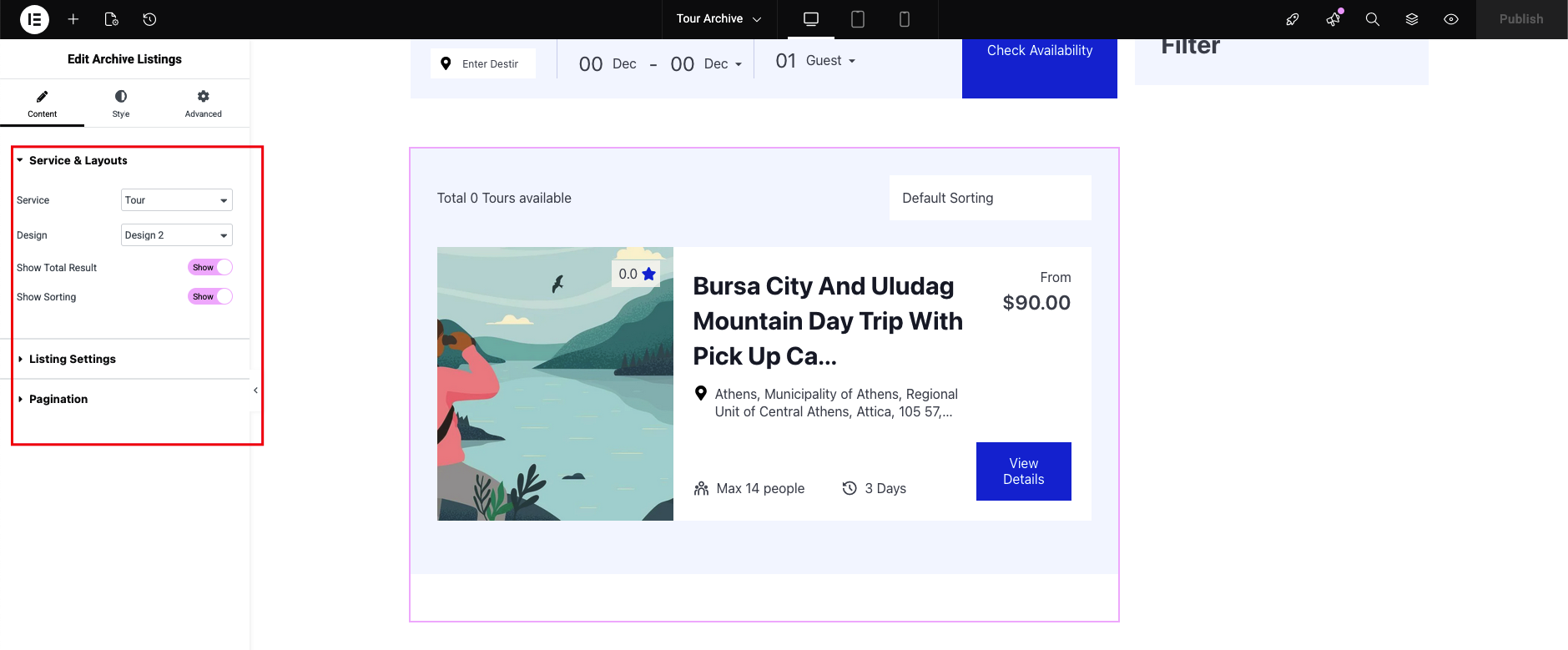Toggle off Show Total Result
This screenshot has height=650, width=1568.
[x=209, y=266]
